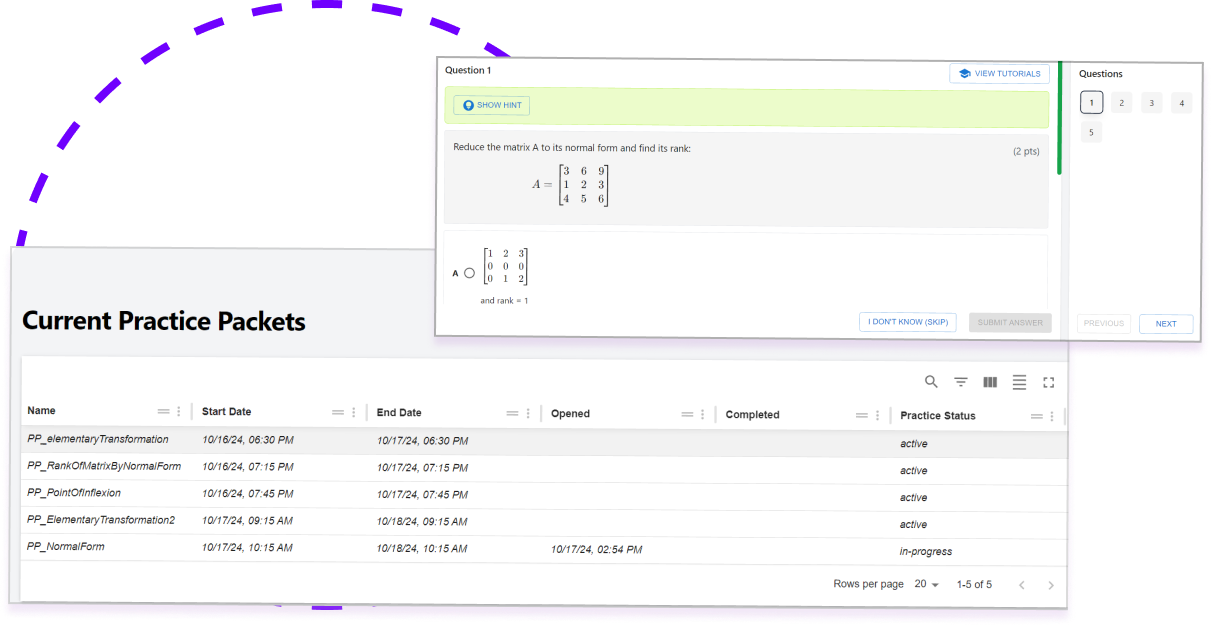Screen dimensions: 1212x627
Task: Toggle row density icon
Action: pos(1019,382)
